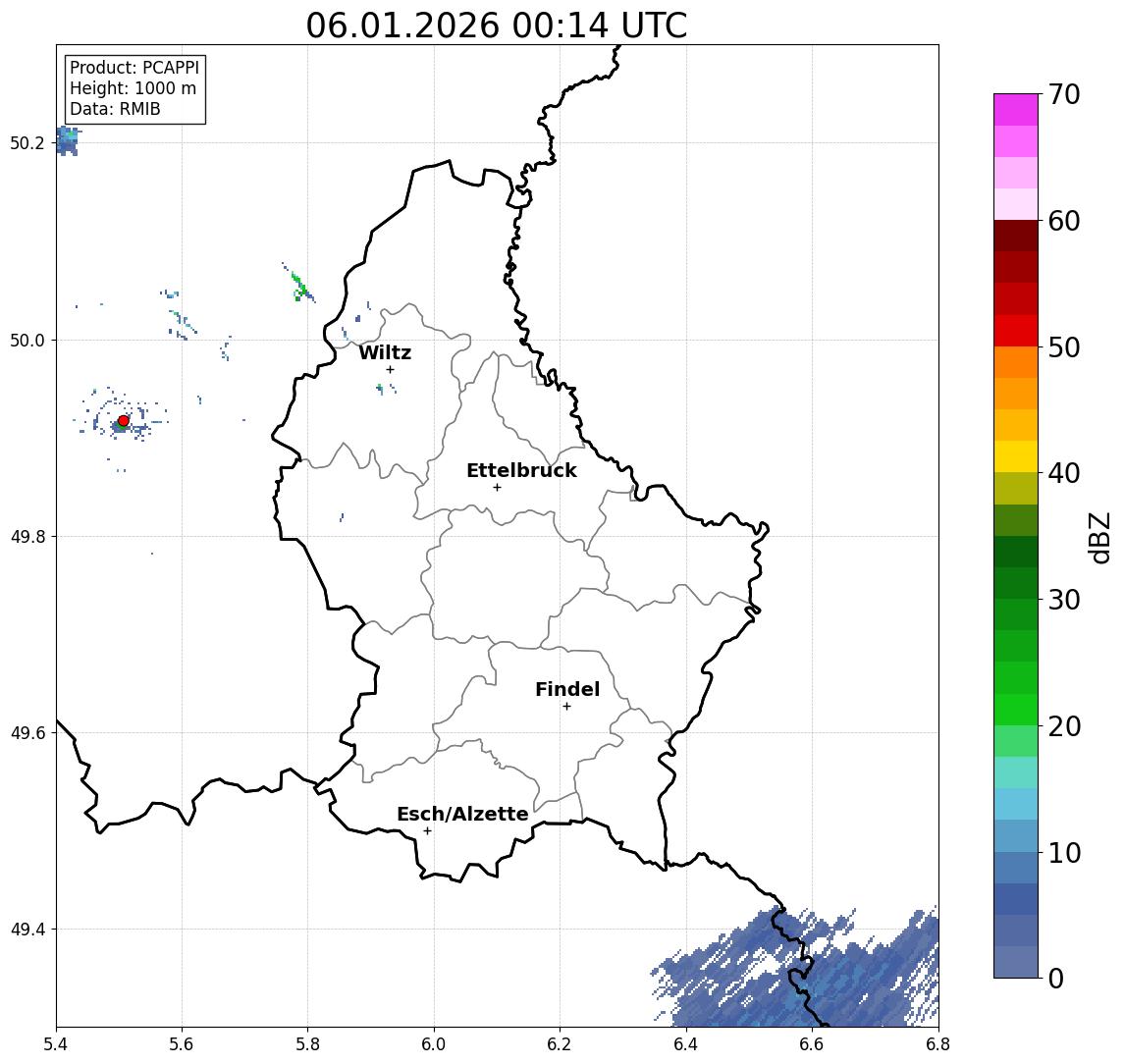Click the 20 tick on the colorbar

(1063, 725)
